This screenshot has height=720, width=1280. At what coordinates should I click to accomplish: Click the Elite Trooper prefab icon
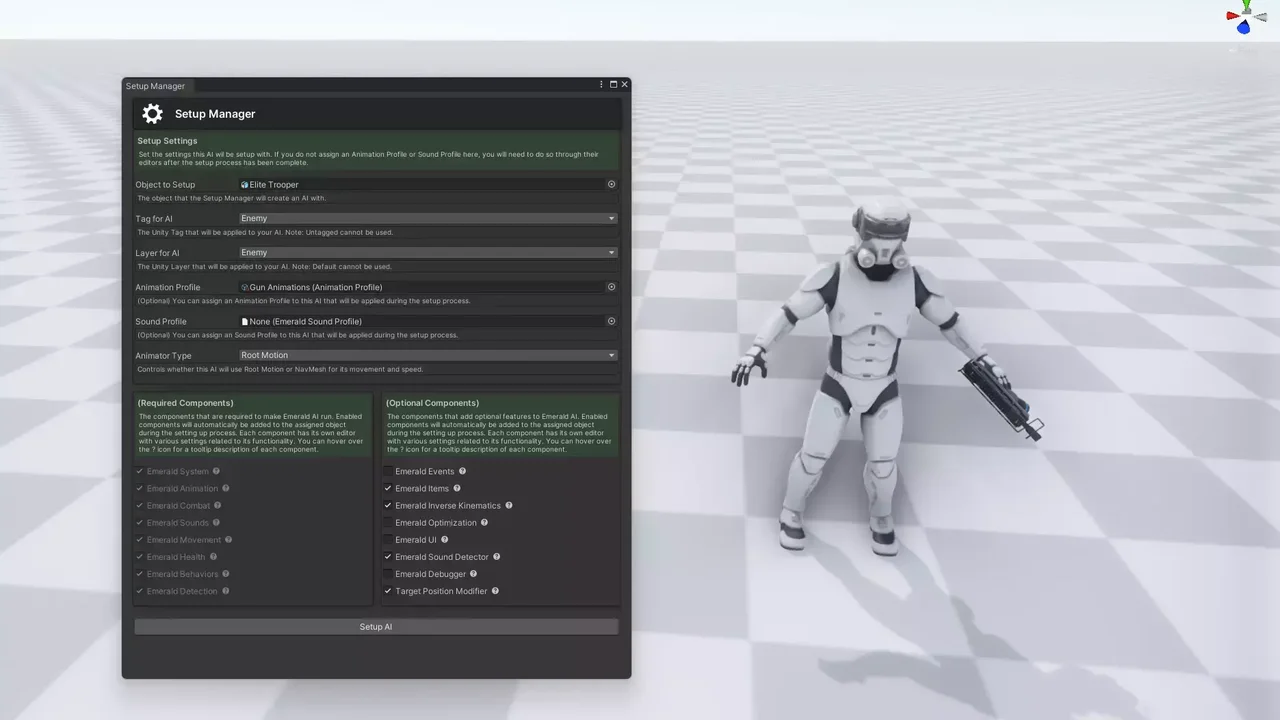click(x=244, y=184)
